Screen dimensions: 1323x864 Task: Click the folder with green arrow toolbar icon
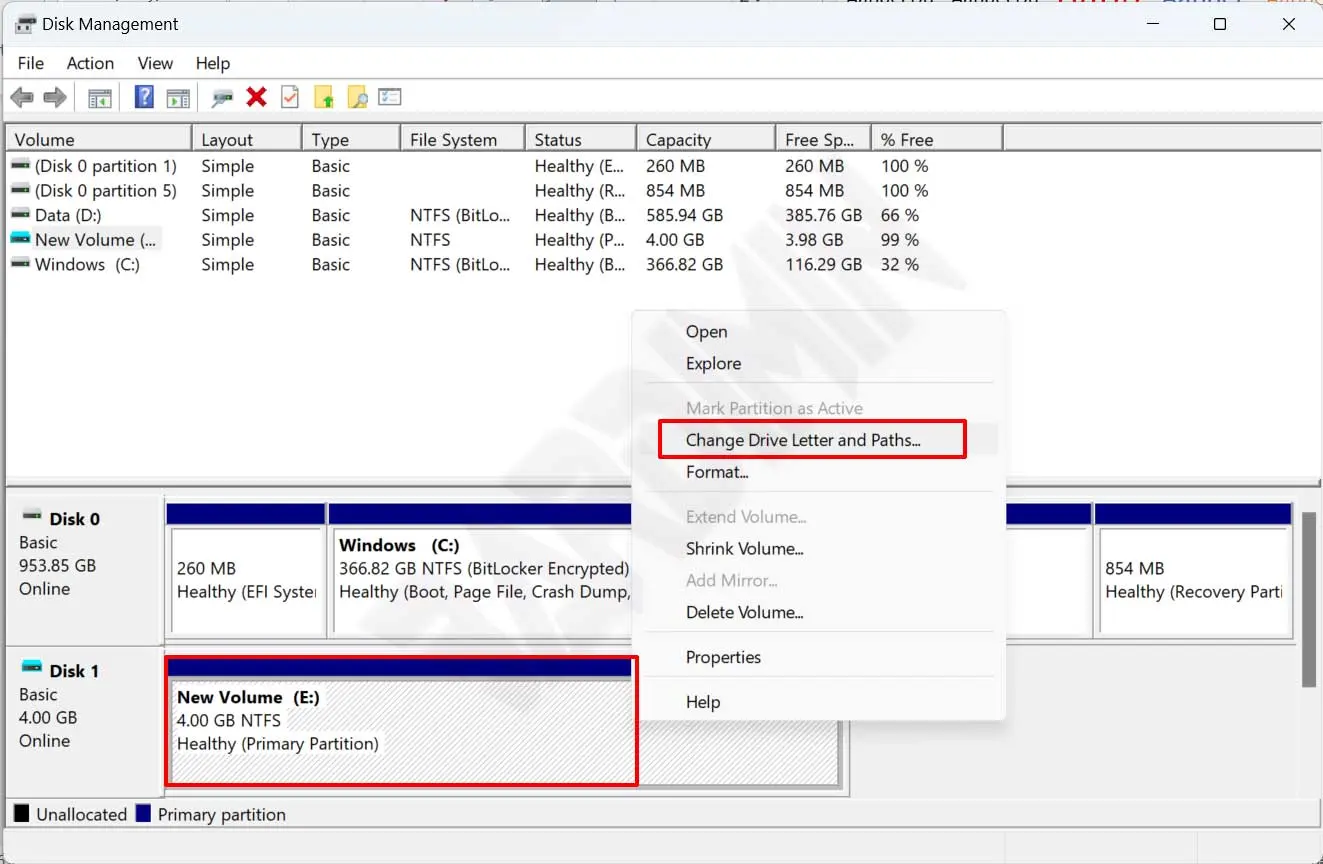[323, 97]
